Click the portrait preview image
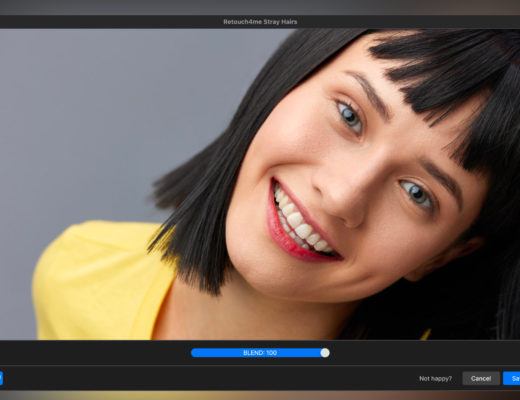This screenshot has width=520, height=400. click(260, 184)
